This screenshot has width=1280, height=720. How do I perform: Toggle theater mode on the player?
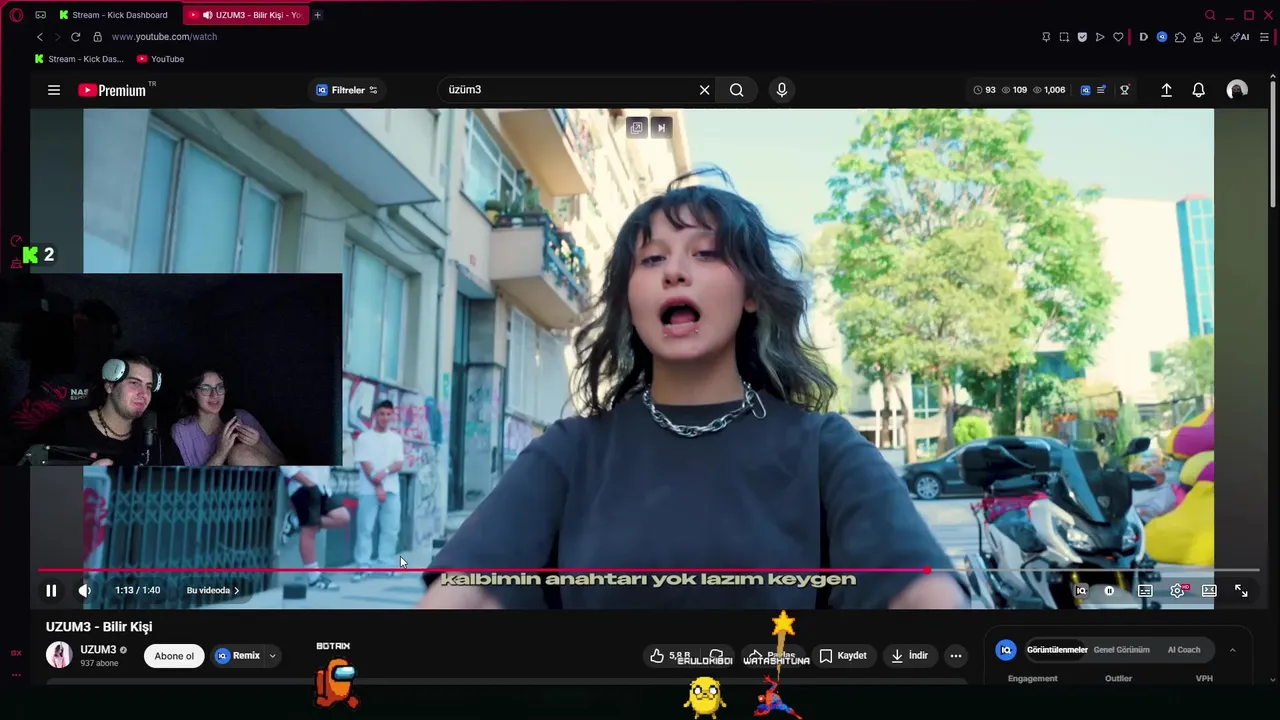tap(1209, 591)
